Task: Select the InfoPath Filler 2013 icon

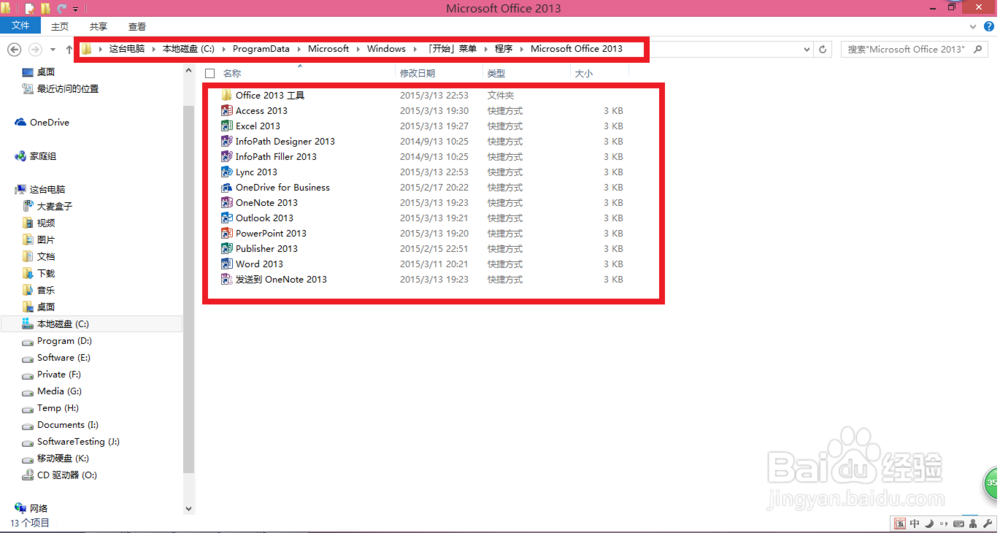Action: coord(226,156)
